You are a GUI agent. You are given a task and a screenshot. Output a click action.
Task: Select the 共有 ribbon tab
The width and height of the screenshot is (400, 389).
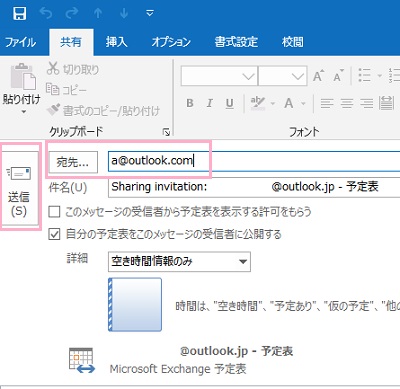71,42
